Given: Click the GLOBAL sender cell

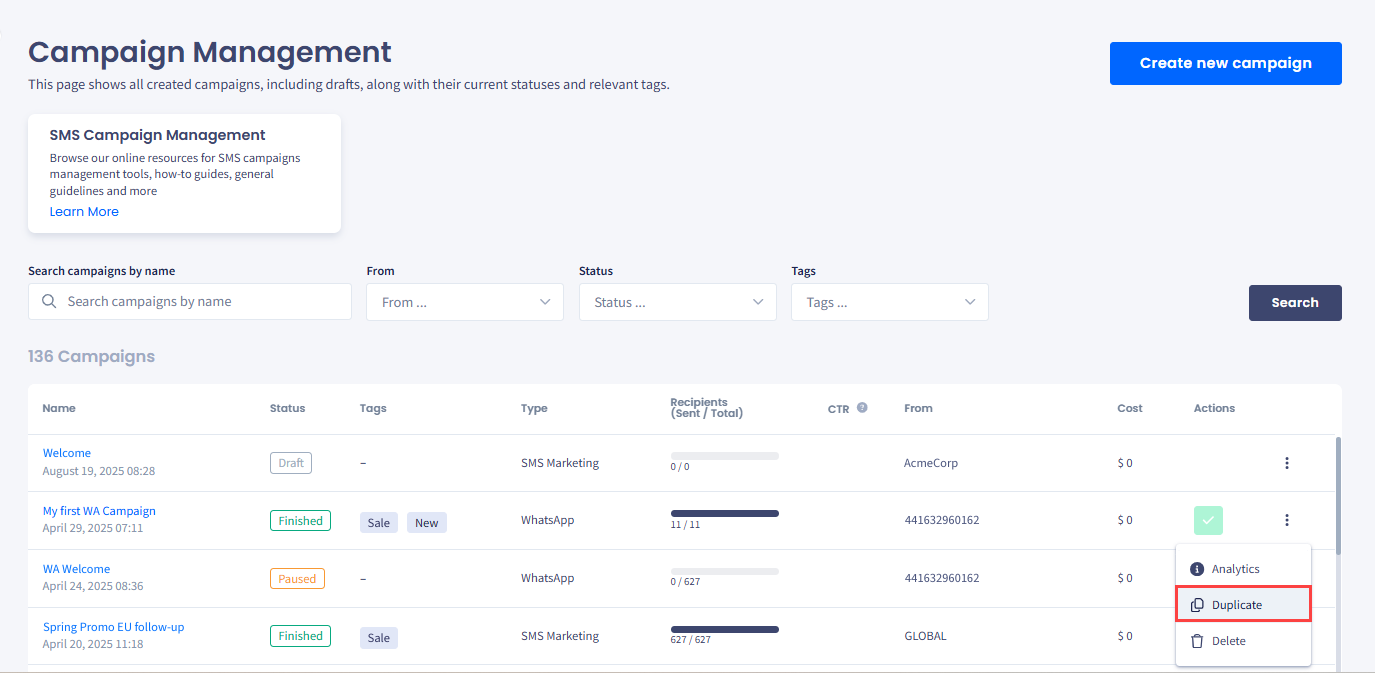Looking at the screenshot, I should [x=925, y=636].
